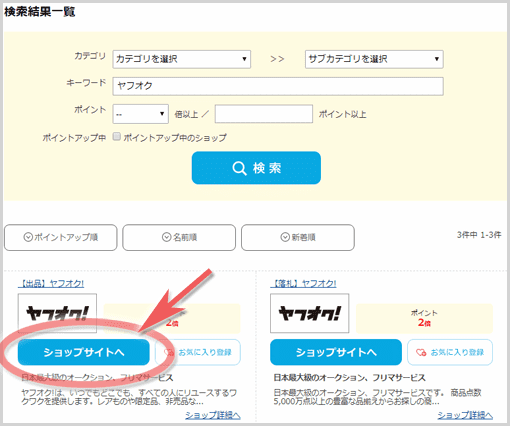Click the ポイント以上 minimum points field
The height and width of the screenshot is (426, 510).
coord(264,114)
